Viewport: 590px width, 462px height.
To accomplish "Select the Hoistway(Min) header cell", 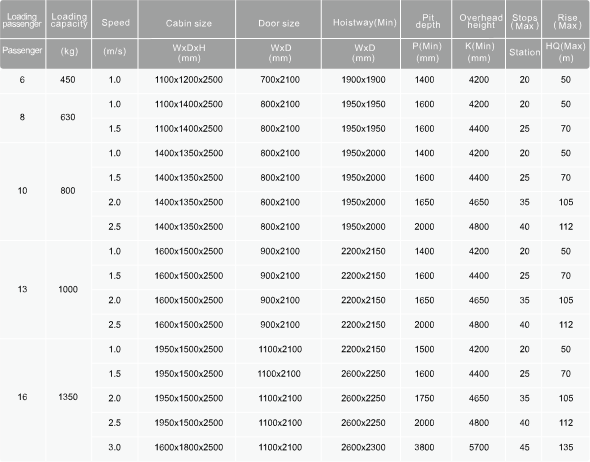I will tap(361, 20).
